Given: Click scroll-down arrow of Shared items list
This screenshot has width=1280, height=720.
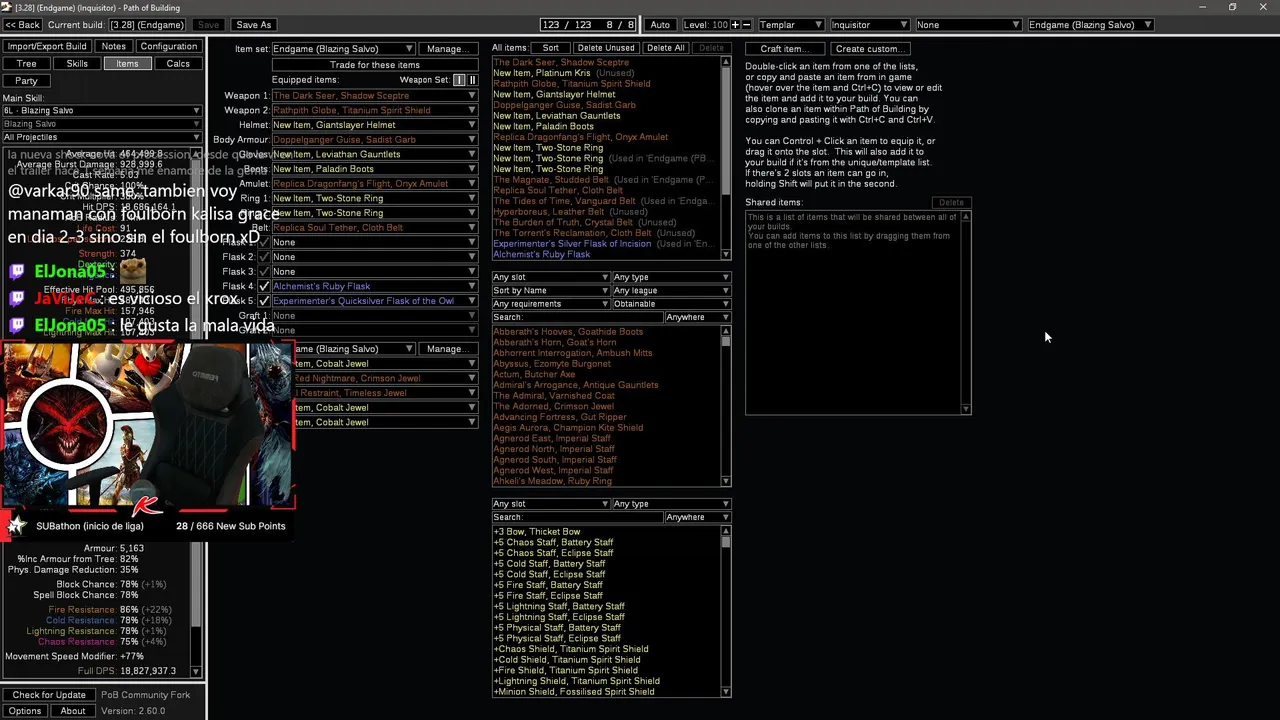Looking at the screenshot, I should pos(966,409).
